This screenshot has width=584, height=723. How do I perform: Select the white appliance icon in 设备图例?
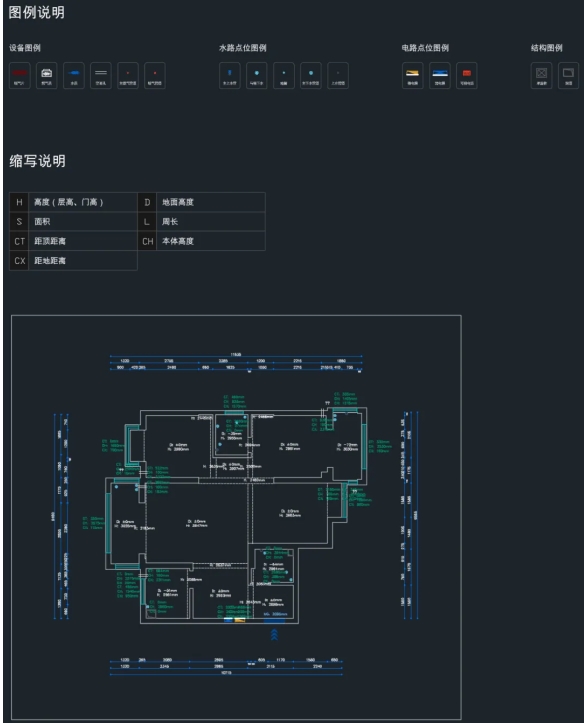tap(47, 76)
